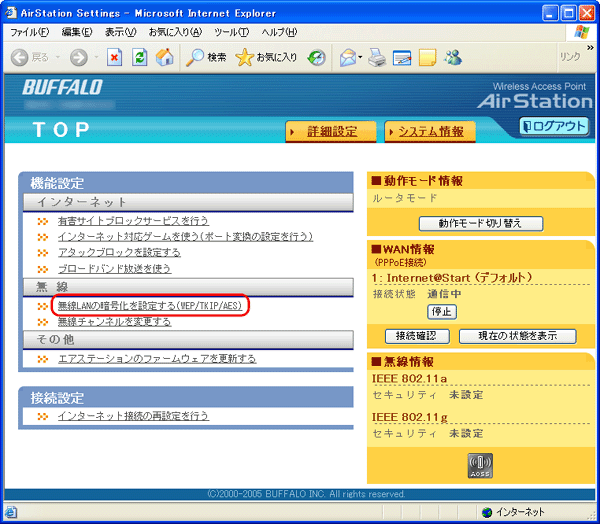Image resolution: width=600 pixels, height=524 pixels.
Task: Open the 表示(V) menu
Action: (x=121, y=32)
